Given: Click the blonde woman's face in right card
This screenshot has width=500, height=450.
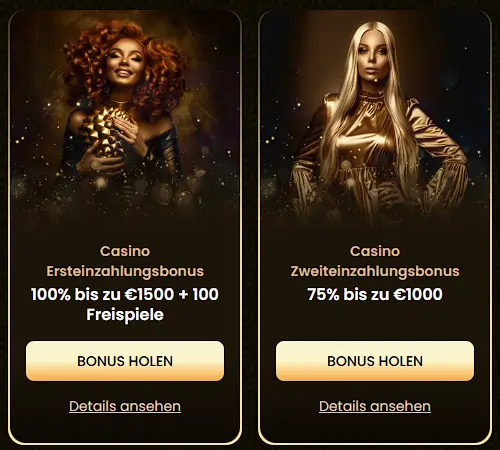Looking at the screenshot, I should (373, 62).
